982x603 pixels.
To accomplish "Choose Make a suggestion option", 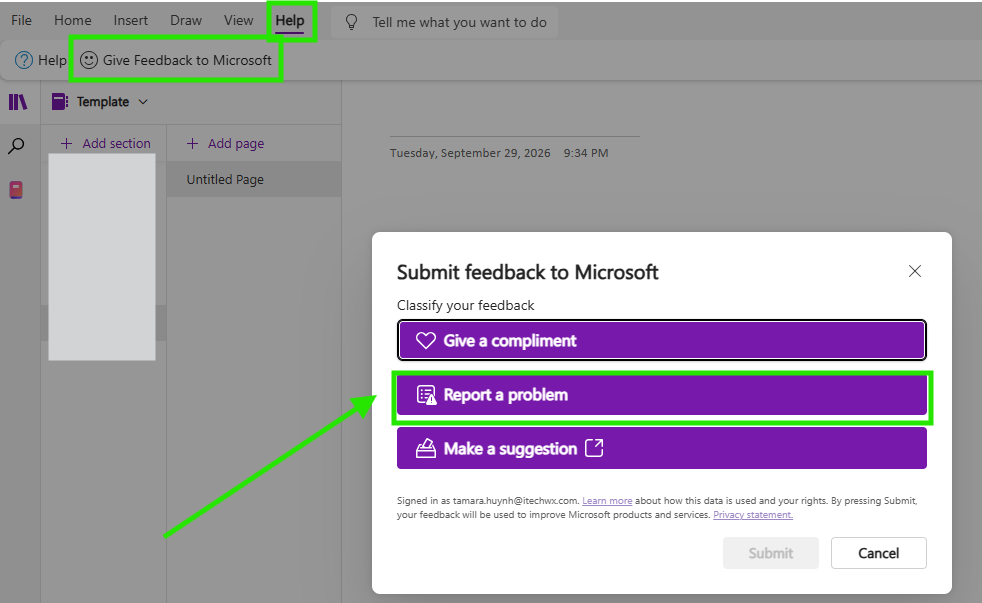I will click(661, 448).
